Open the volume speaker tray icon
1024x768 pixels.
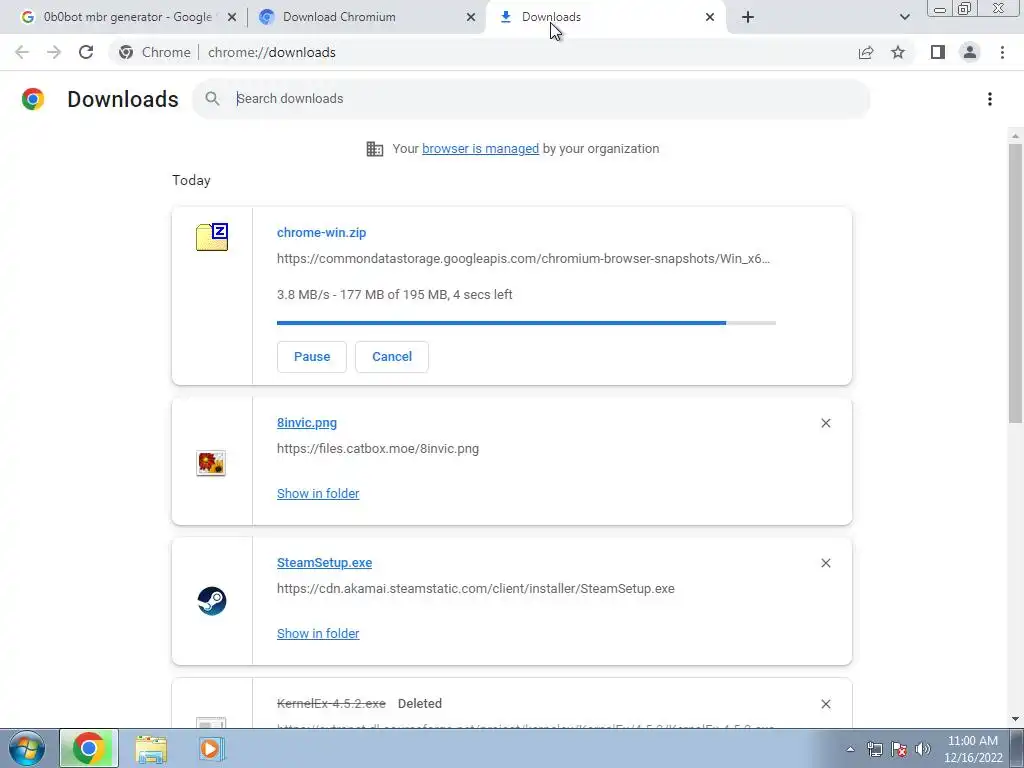(923, 749)
